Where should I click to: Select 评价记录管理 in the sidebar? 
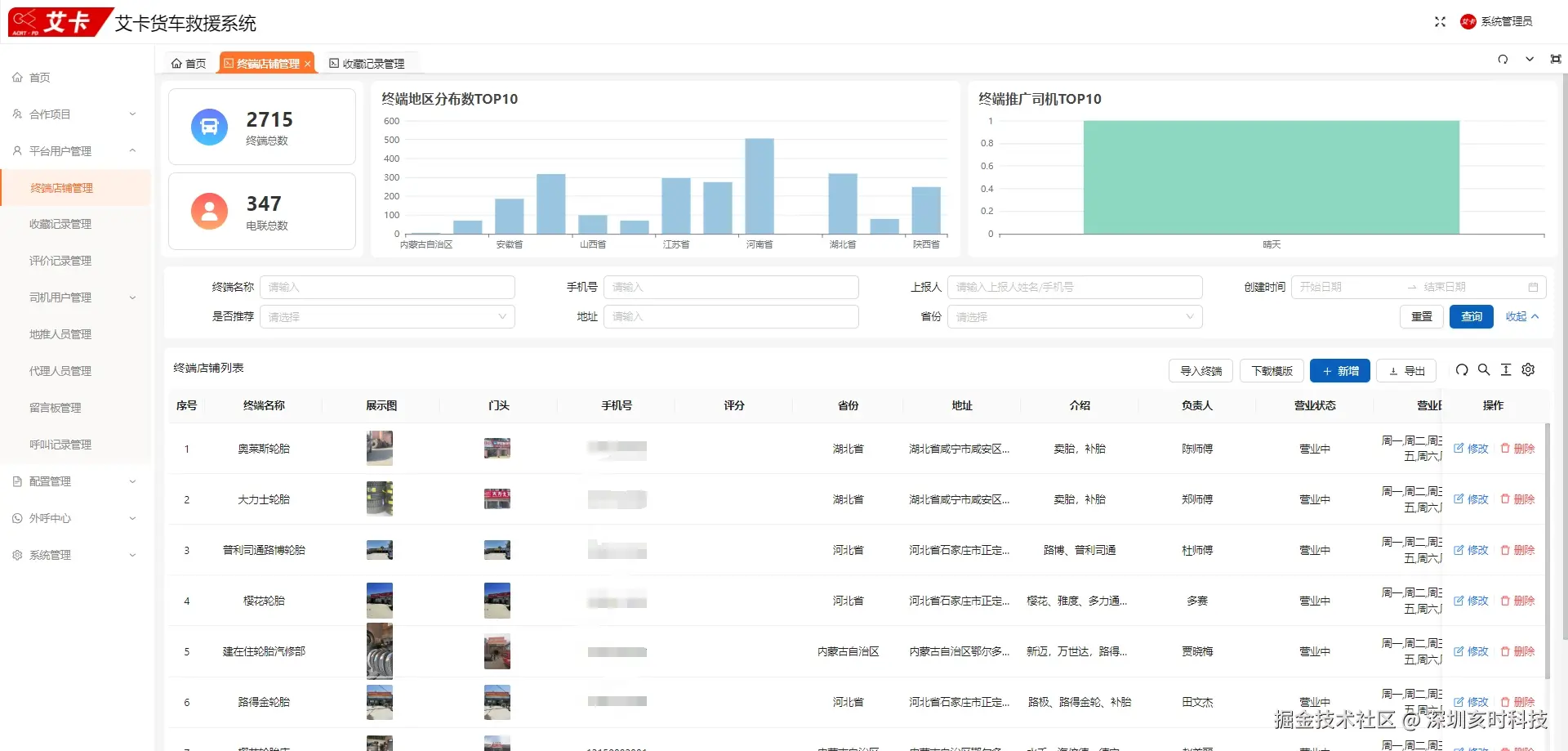[x=60, y=261]
